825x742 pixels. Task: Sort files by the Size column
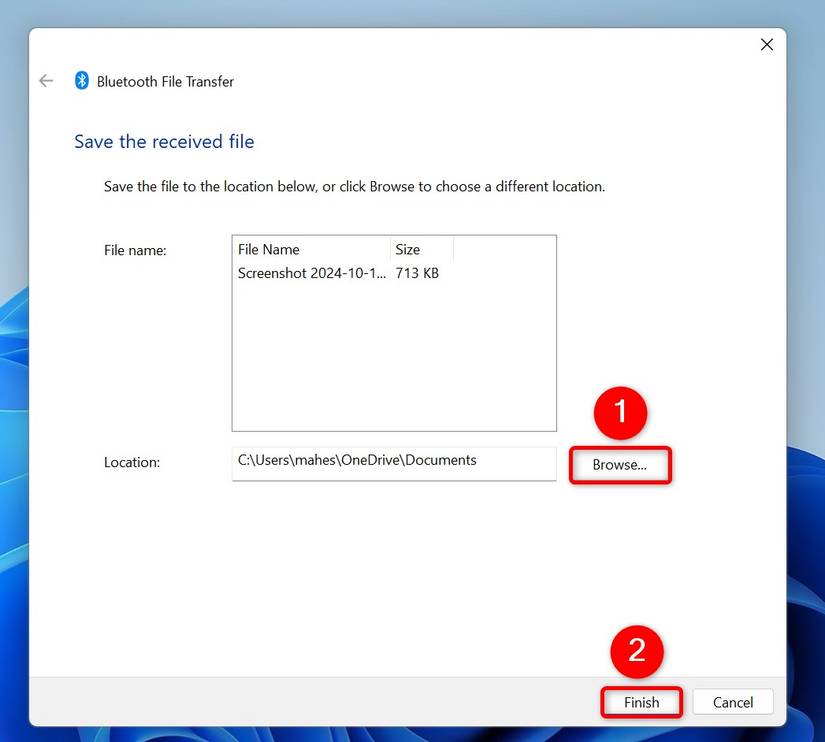pyautogui.click(x=410, y=249)
